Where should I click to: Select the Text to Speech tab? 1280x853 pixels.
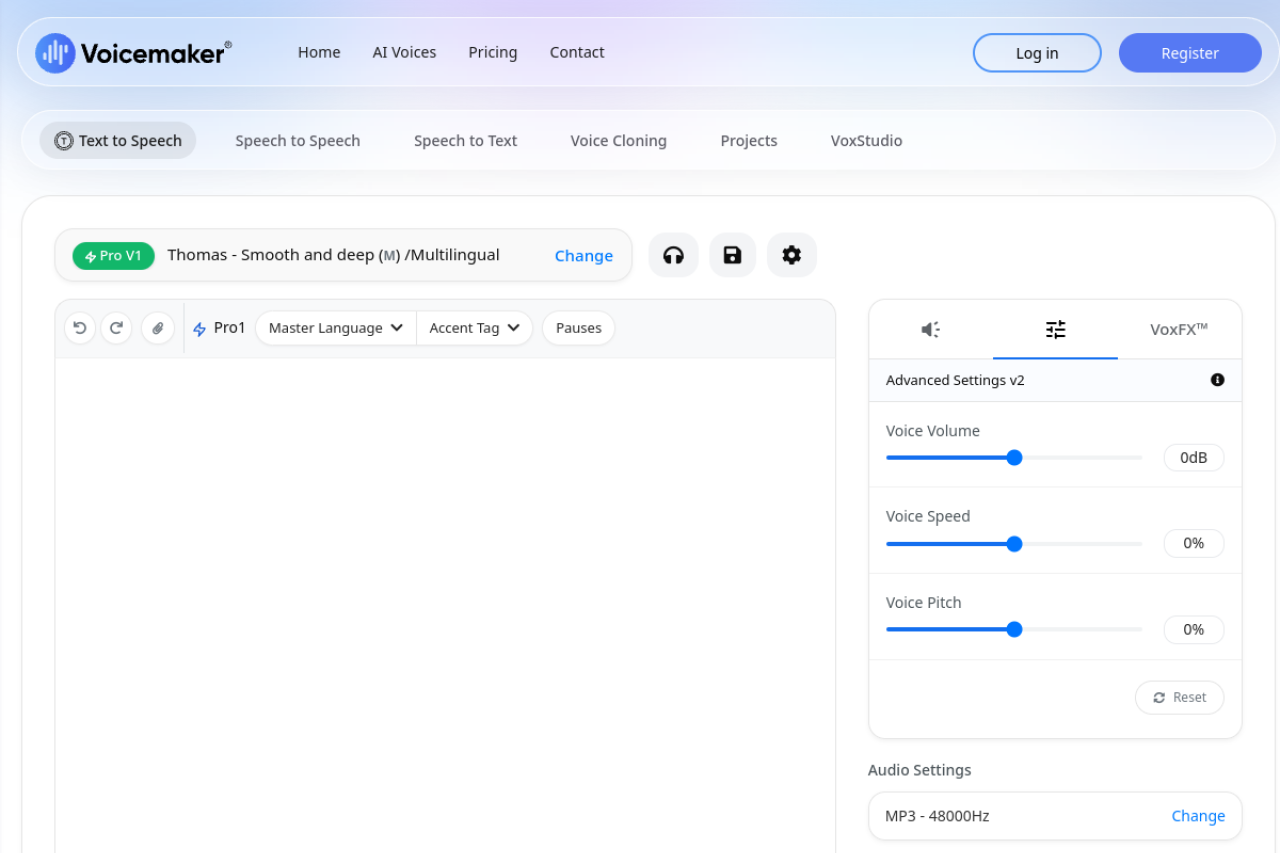point(118,141)
